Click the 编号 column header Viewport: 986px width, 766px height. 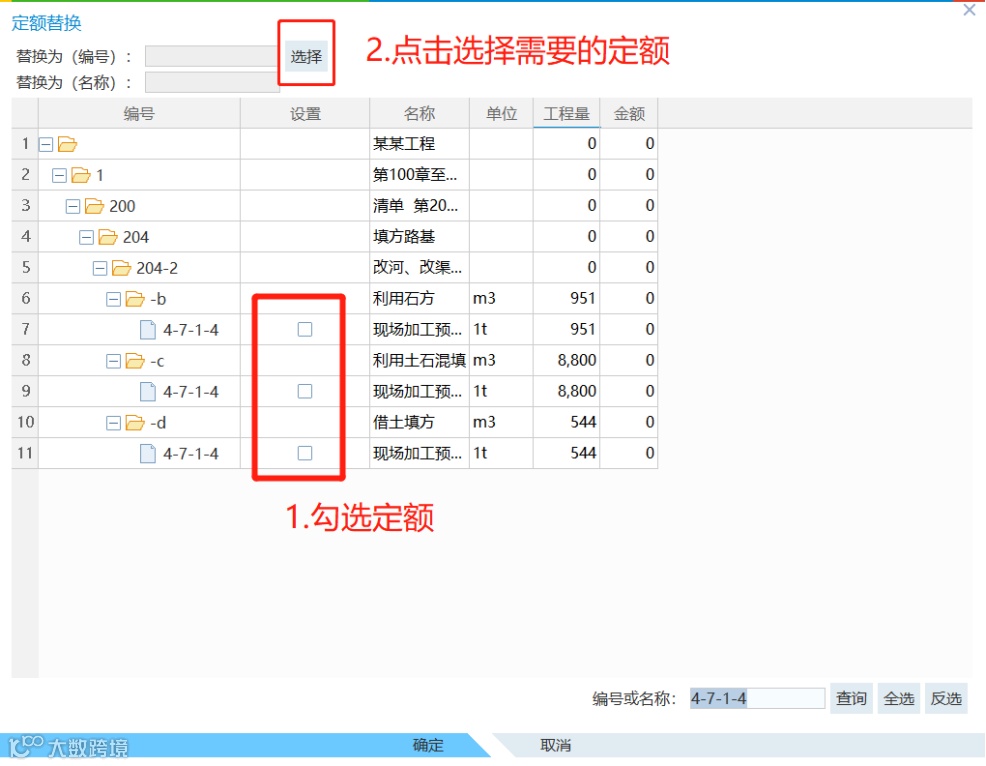pyautogui.click(x=139, y=114)
